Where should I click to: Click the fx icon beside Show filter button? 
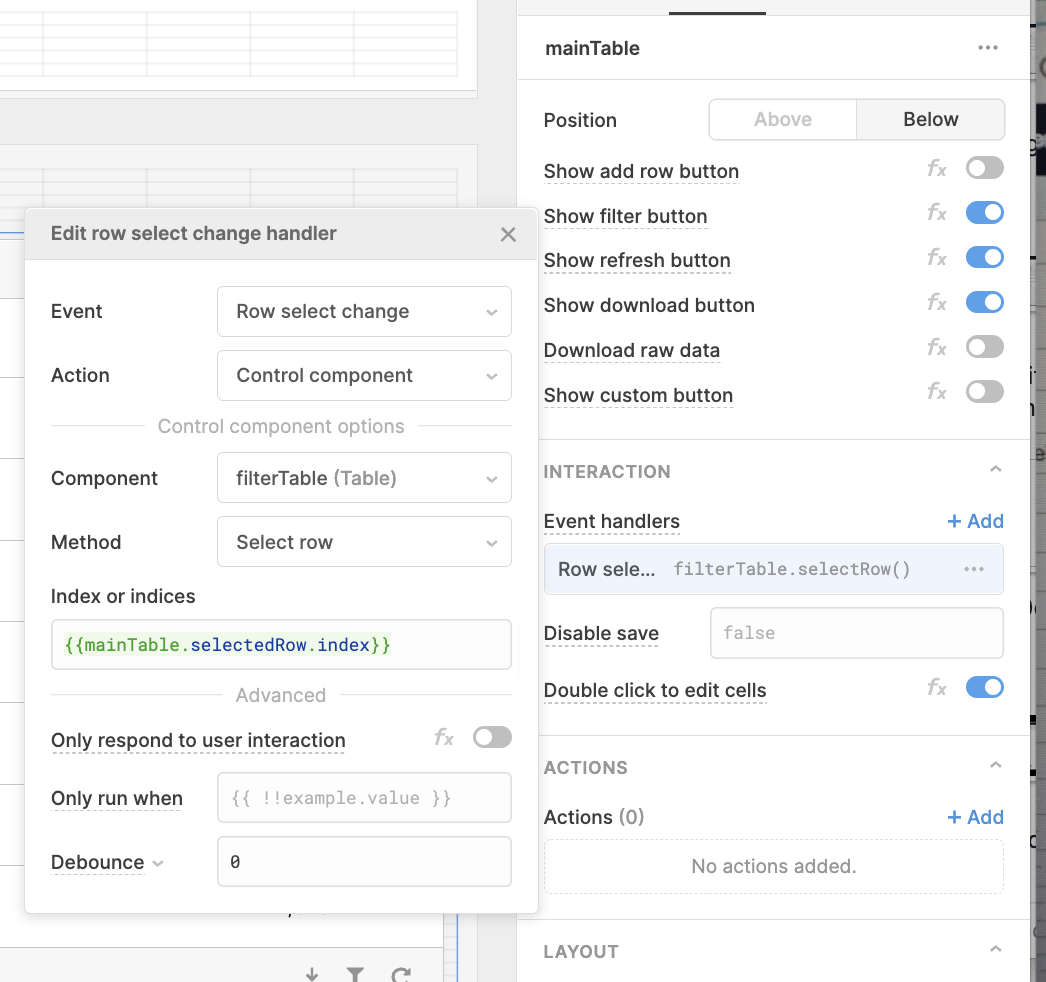[936, 212]
